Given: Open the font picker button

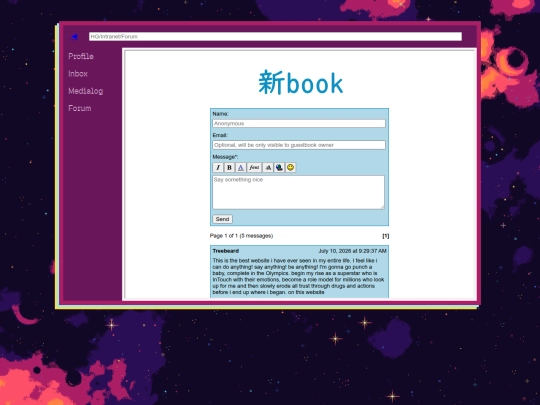Looking at the screenshot, I should click(x=254, y=167).
